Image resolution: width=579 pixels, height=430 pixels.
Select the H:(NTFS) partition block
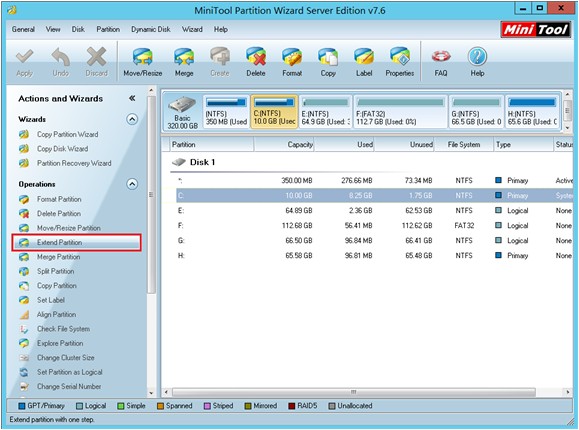point(532,112)
